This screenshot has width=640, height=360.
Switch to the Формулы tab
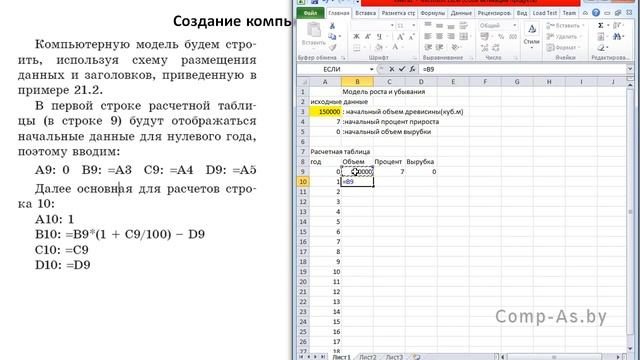coord(432,13)
